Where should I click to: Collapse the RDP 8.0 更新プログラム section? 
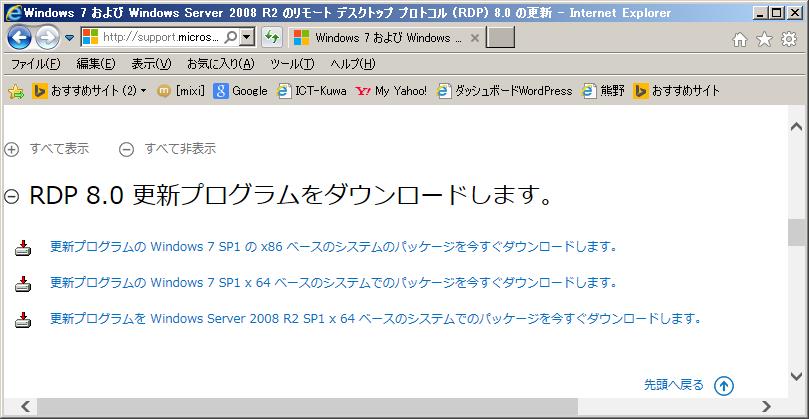pyautogui.click(x=11, y=196)
